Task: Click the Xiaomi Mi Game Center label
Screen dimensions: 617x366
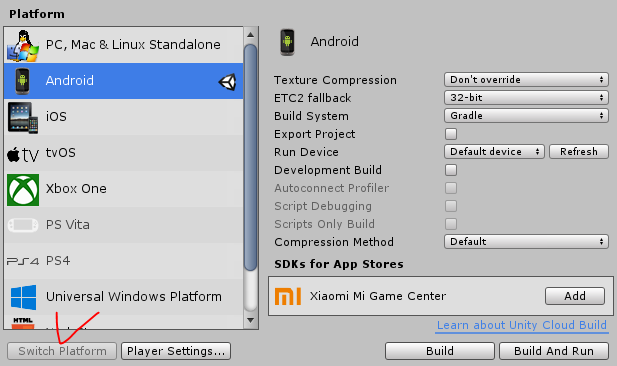Action: tap(378, 296)
